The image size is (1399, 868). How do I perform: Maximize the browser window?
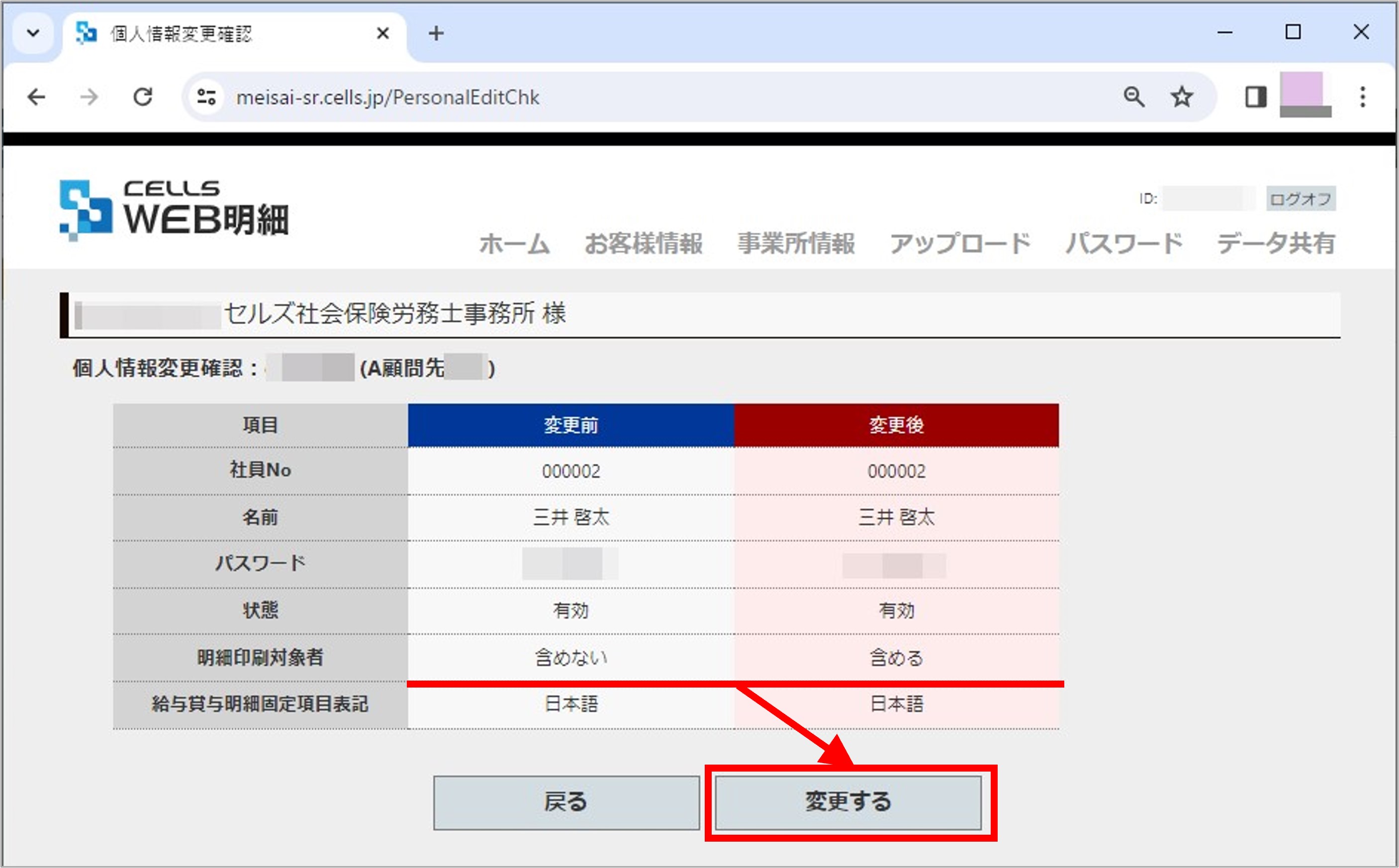coord(1293,32)
